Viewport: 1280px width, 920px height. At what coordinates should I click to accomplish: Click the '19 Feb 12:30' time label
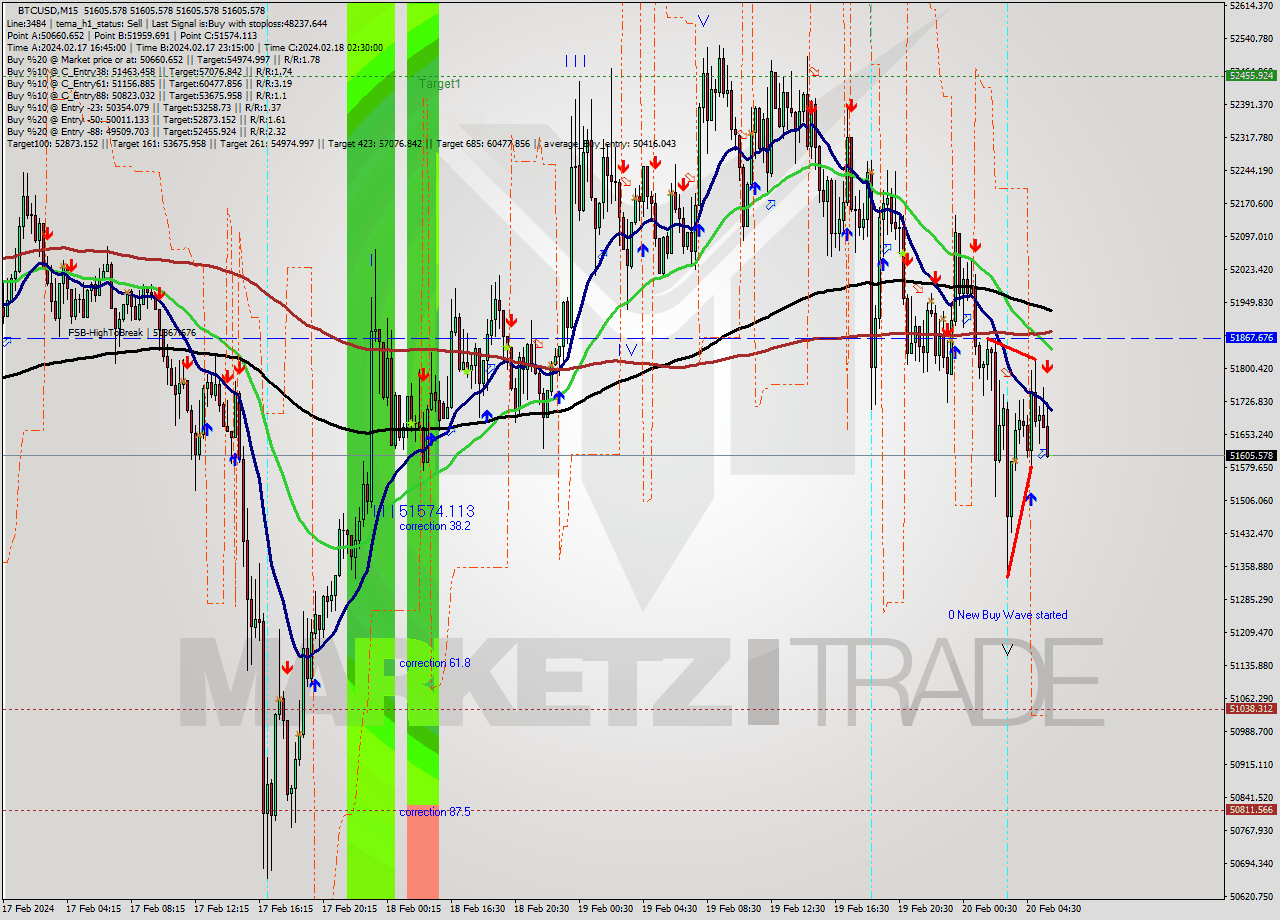(x=798, y=909)
